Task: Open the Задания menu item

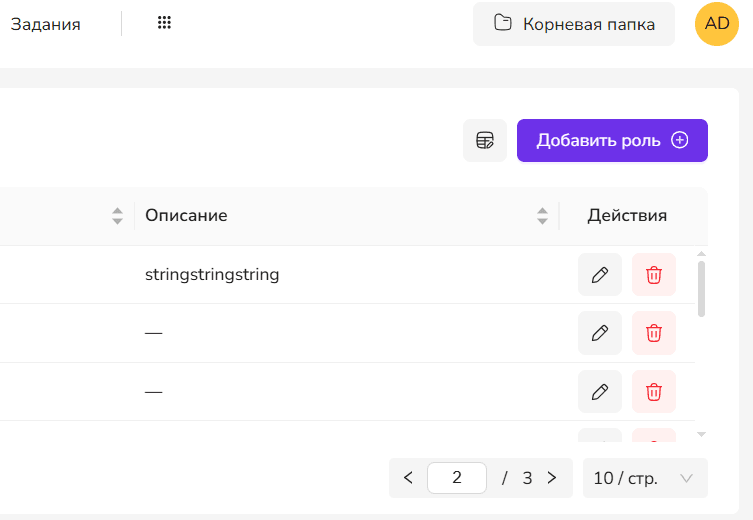Action: pos(45,24)
